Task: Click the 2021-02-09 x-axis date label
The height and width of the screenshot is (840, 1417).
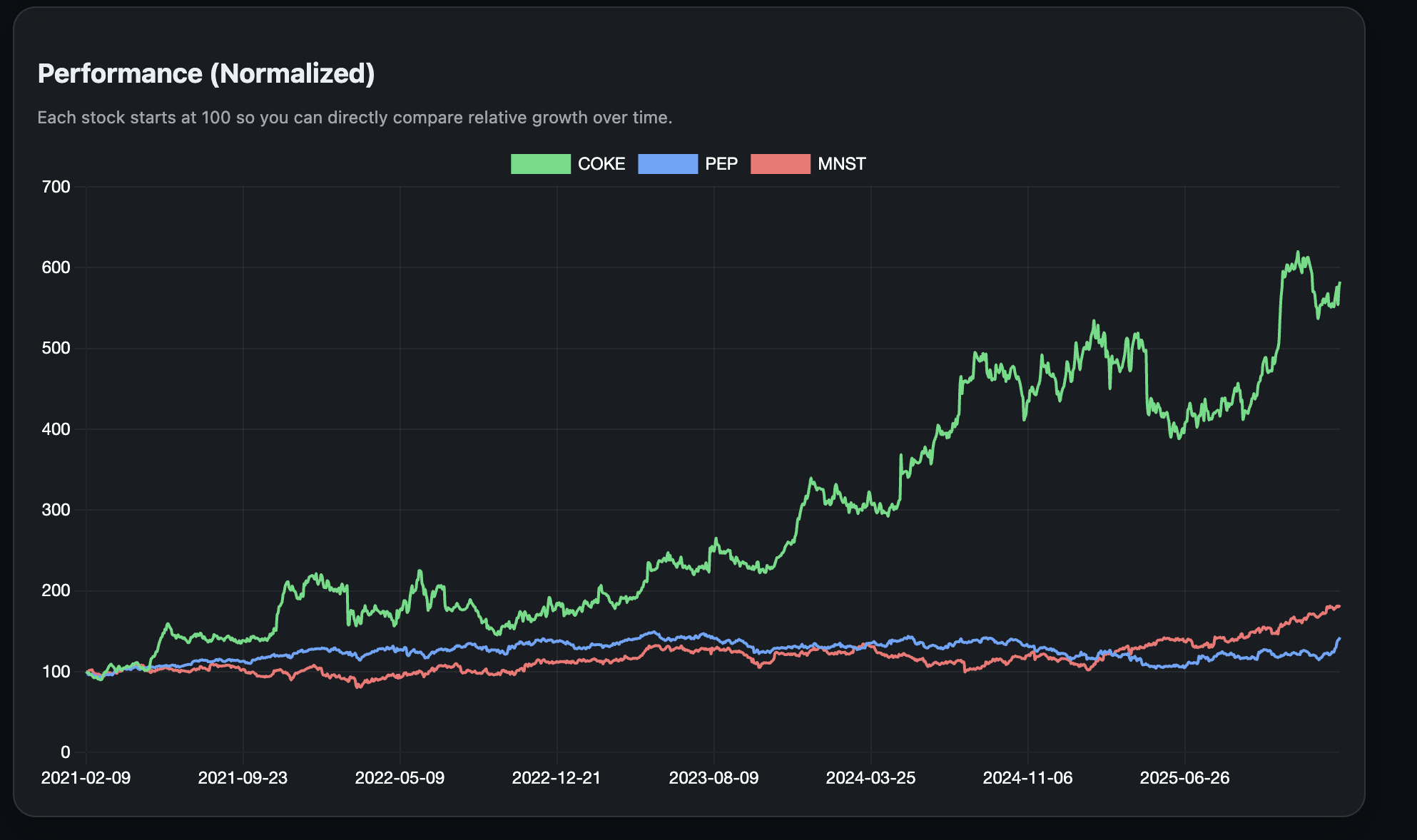Action: click(x=86, y=778)
